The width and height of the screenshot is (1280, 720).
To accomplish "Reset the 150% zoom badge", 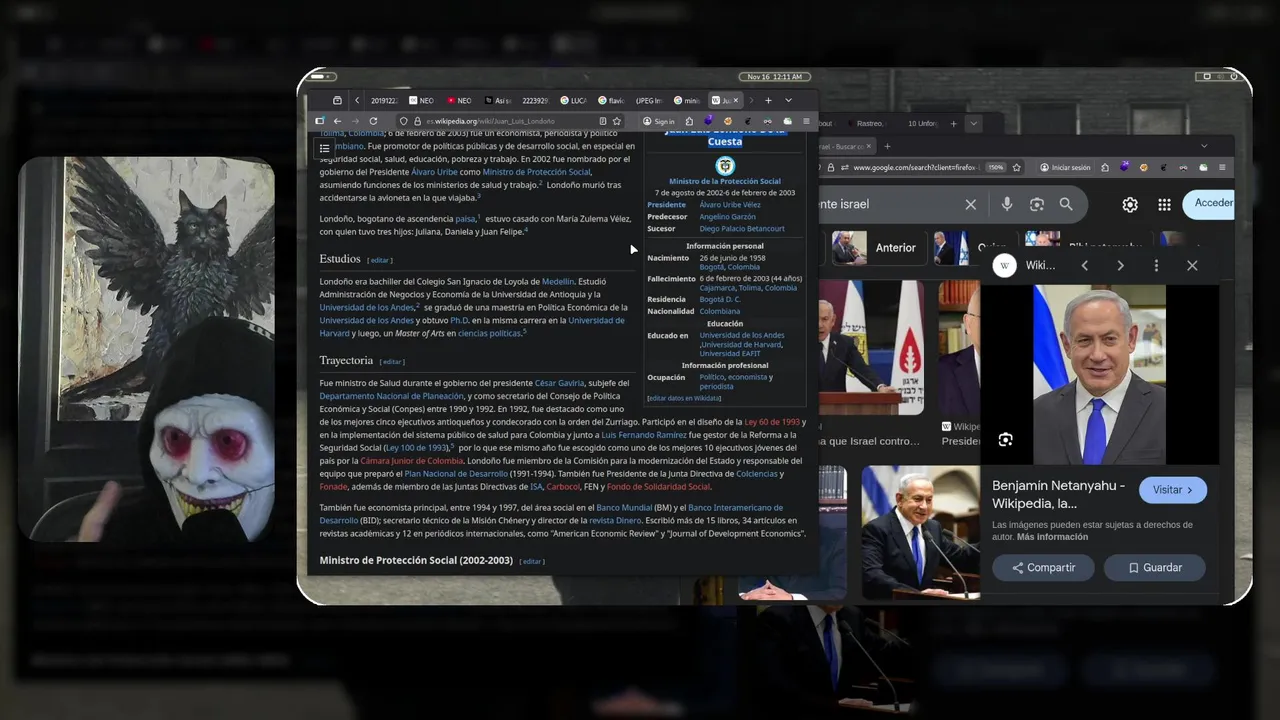I will (996, 168).
